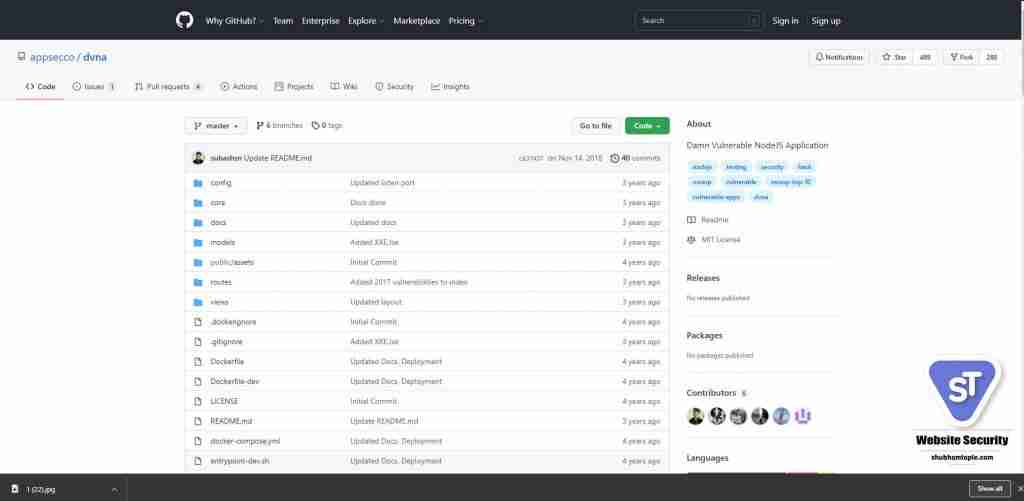The height and width of the screenshot is (501, 1024).
Task: Open the README.md file
Action: 231,421
